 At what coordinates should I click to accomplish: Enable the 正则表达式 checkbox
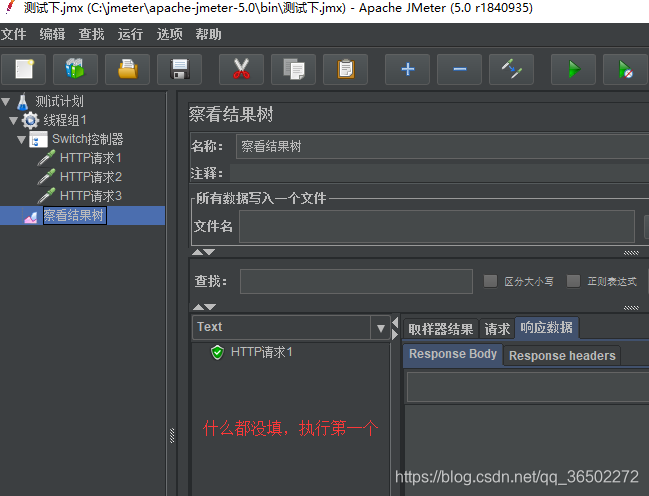pos(573,281)
